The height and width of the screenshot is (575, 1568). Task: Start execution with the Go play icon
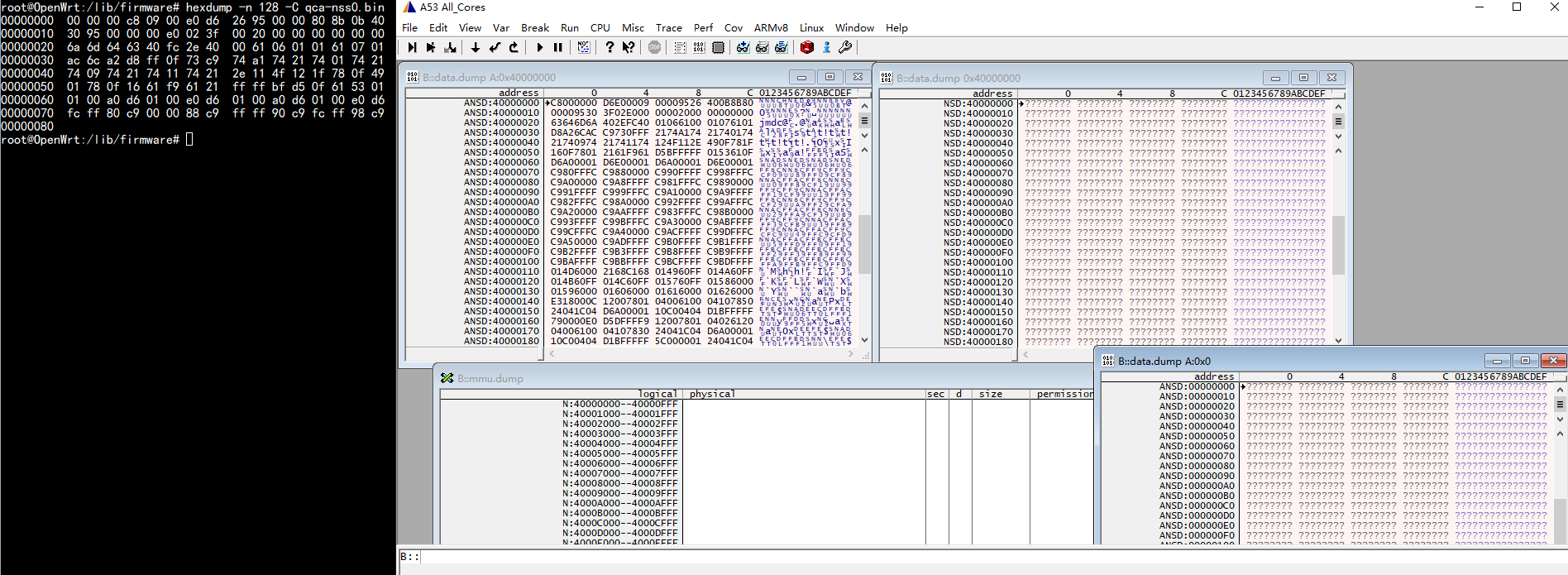coord(539,47)
